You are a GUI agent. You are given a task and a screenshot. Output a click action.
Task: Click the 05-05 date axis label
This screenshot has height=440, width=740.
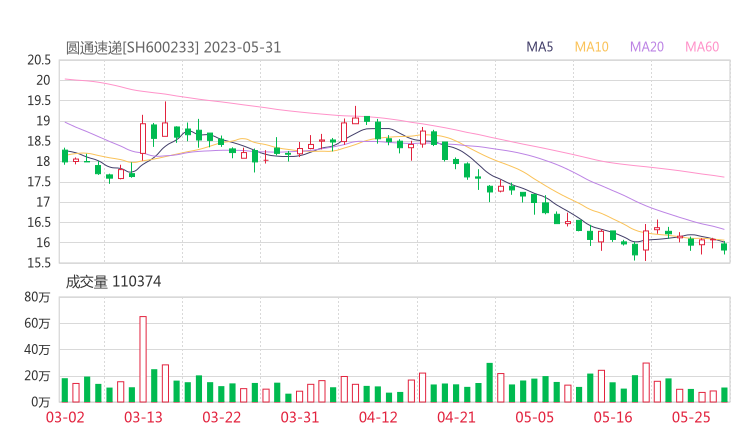click(x=535, y=417)
